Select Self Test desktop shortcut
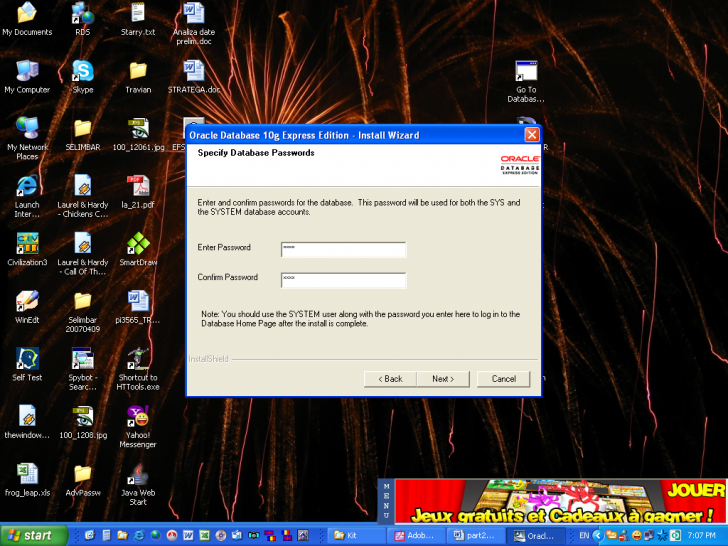 pyautogui.click(x=27, y=365)
